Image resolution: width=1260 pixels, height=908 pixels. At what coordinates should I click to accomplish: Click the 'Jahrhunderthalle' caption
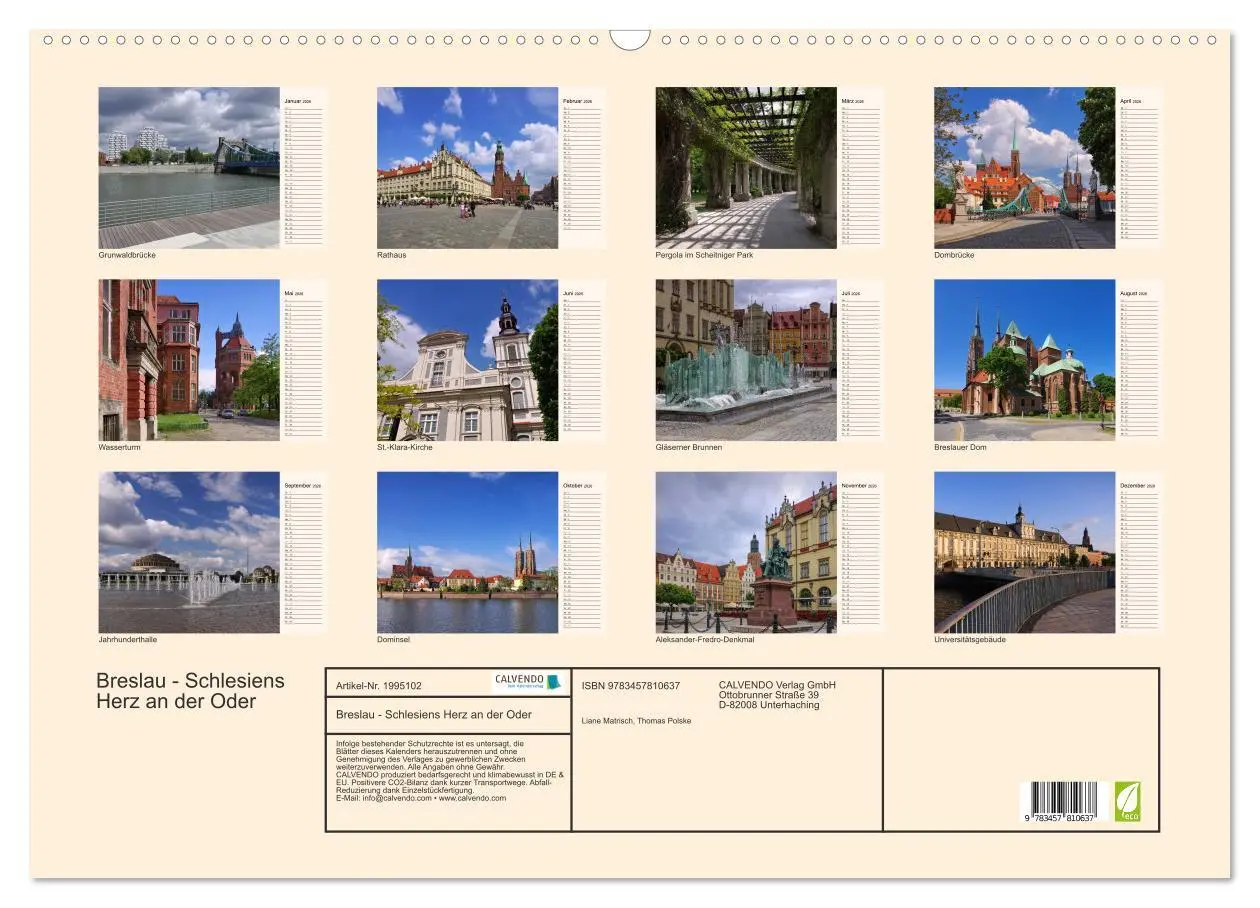[128, 640]
